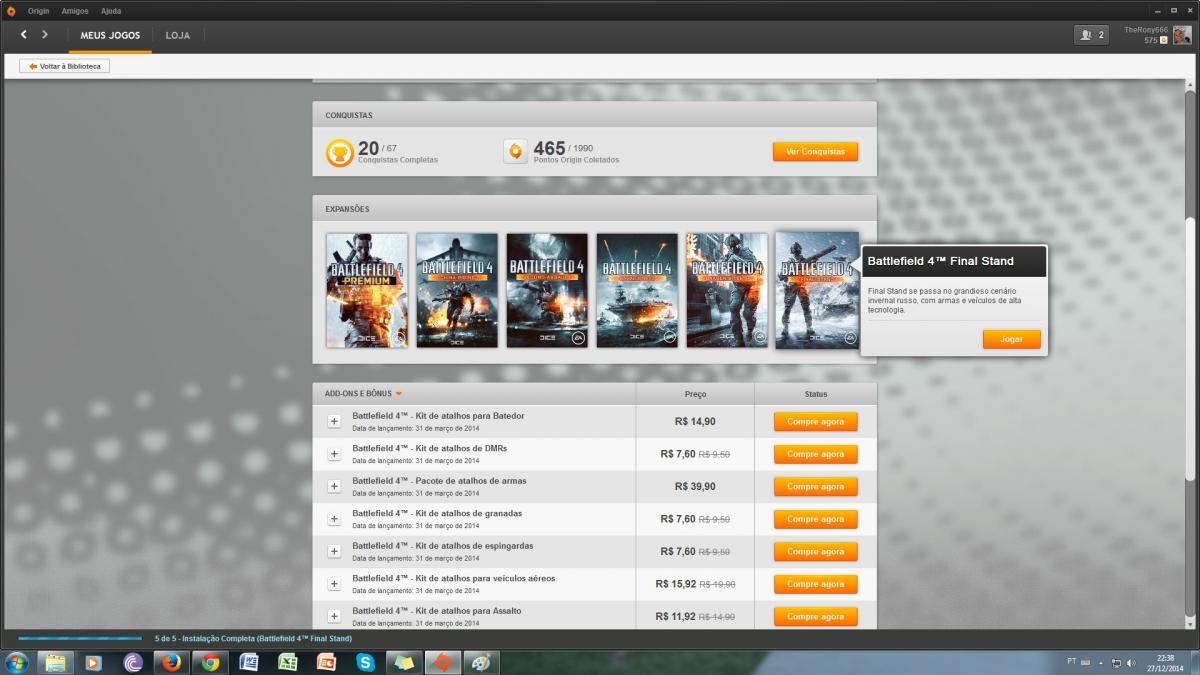Click the gold trophy achievements icon
1200x675 pixels.
[340, 152]
